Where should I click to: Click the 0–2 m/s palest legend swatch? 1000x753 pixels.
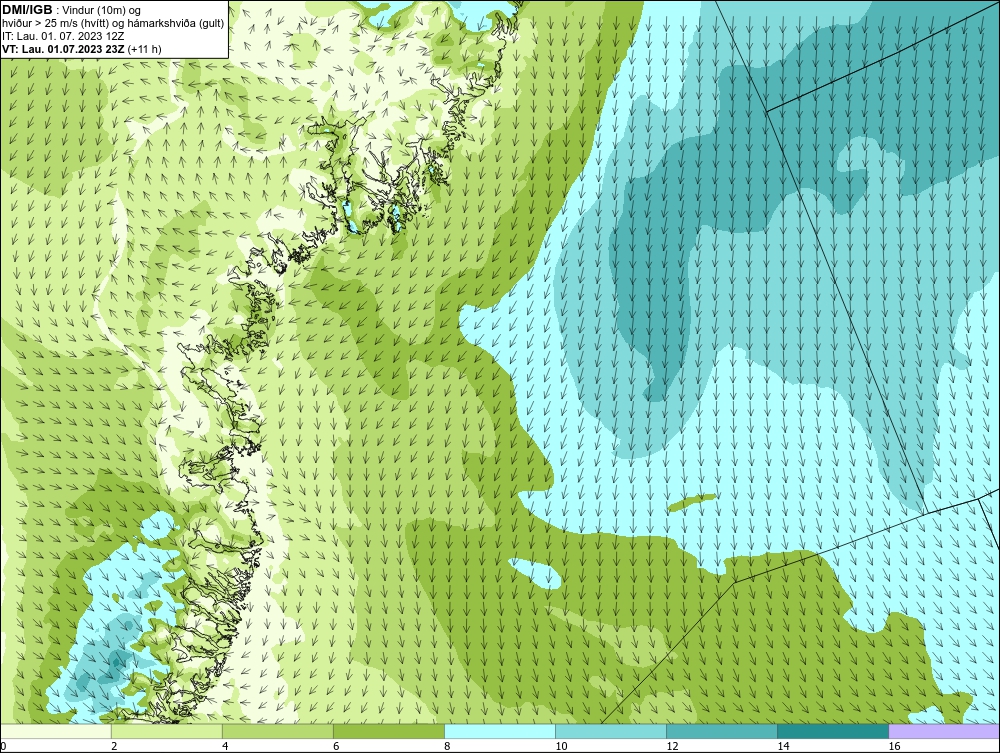coord(55,731)
